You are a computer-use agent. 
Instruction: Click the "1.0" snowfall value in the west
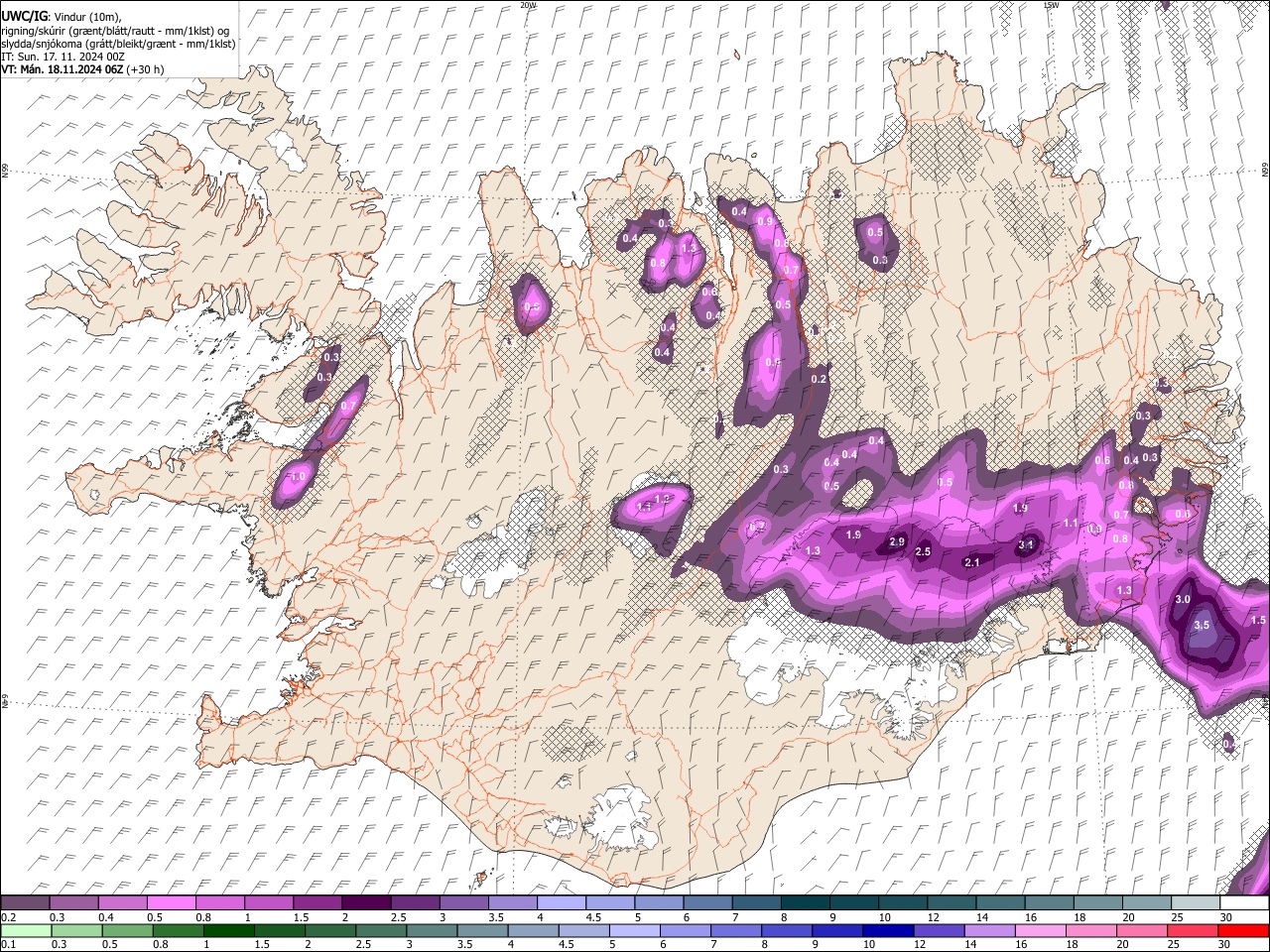pyautogui.click(x=298, y=477)
